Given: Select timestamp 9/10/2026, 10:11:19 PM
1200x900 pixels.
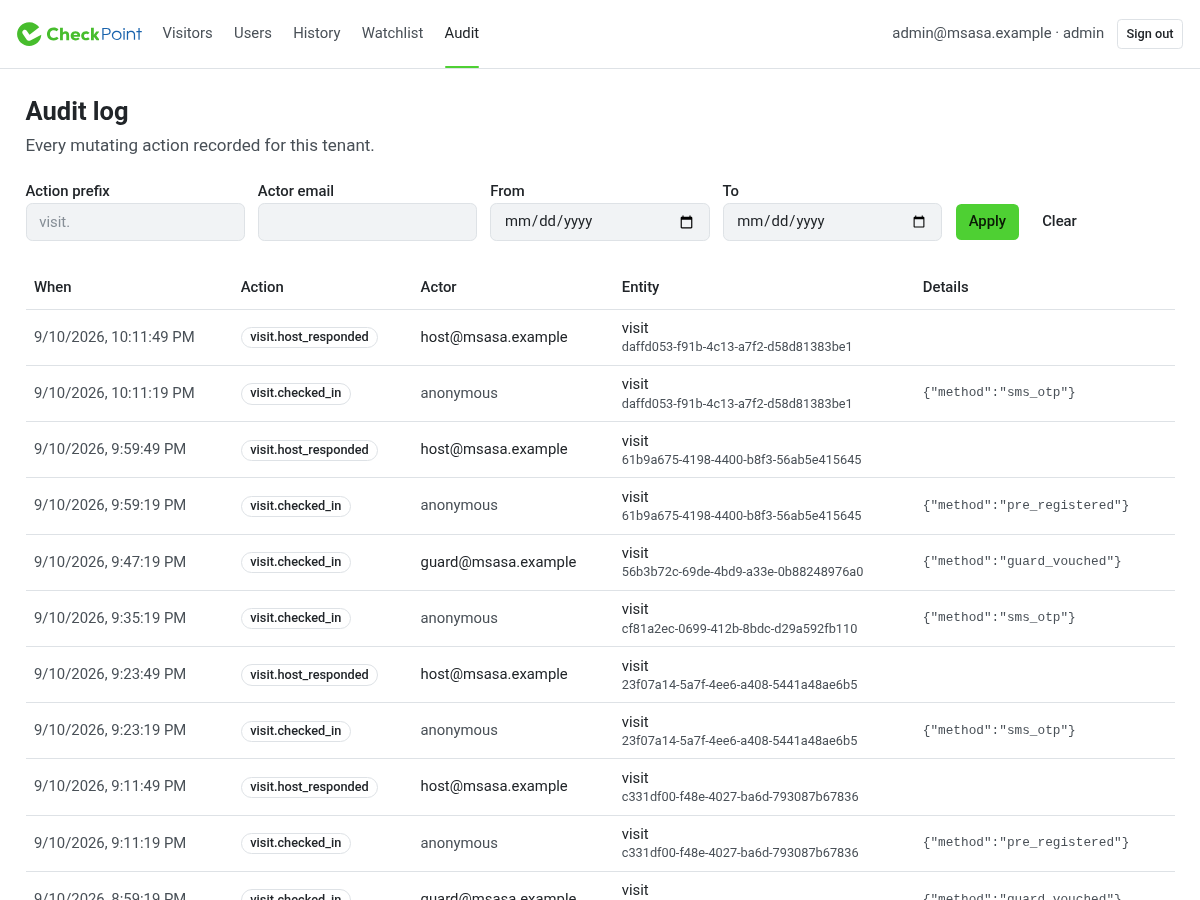Looking at the screenshot, I should point(114,393).
